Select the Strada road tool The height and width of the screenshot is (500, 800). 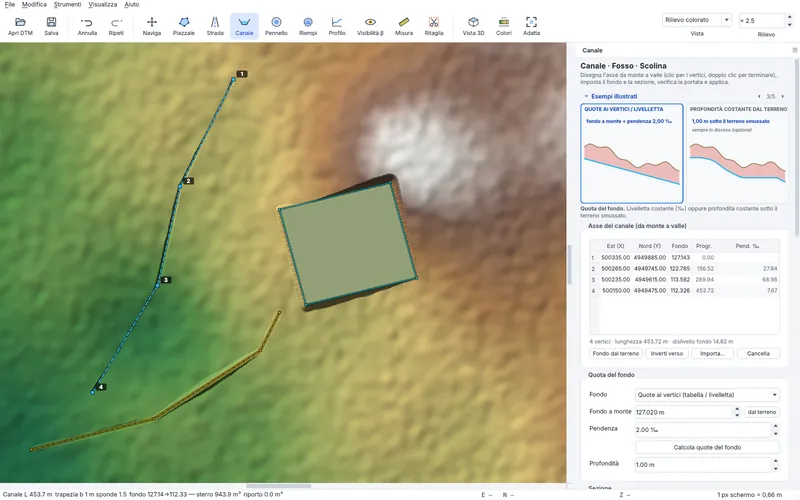pyautogui.click(x=215, y=26)
